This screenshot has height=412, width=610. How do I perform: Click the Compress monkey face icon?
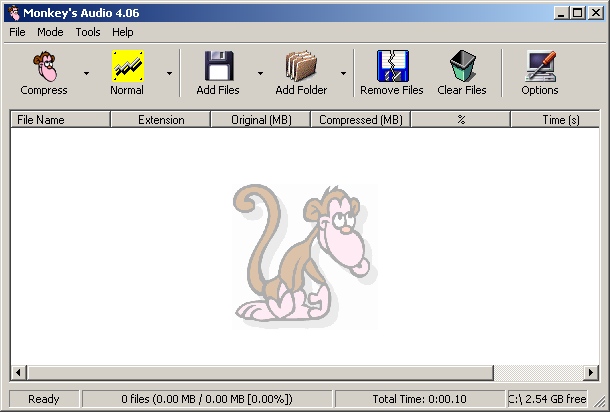pos(44,66)
